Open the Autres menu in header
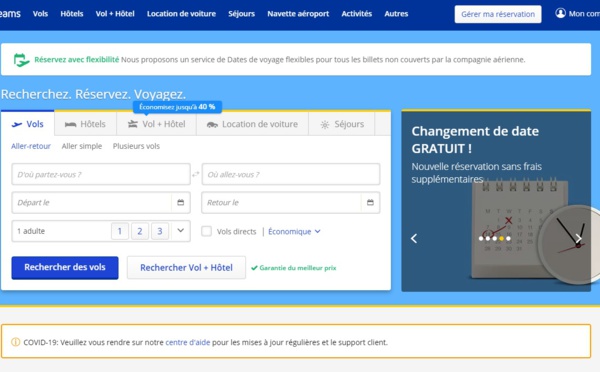The height and width of the screenshot is (372, 600). 396,14
